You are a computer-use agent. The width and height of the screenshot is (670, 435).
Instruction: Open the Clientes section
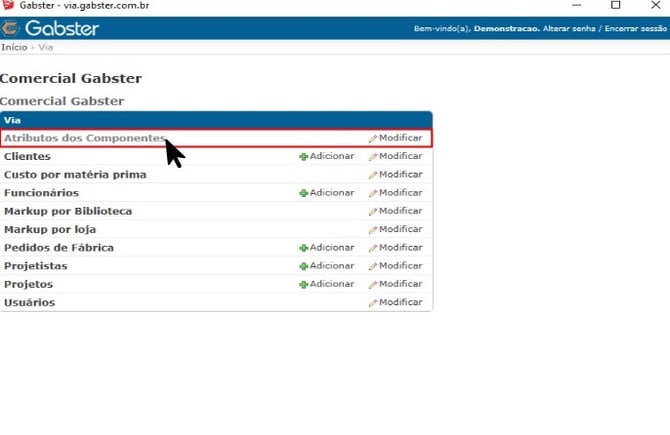[x=27, y=156]
